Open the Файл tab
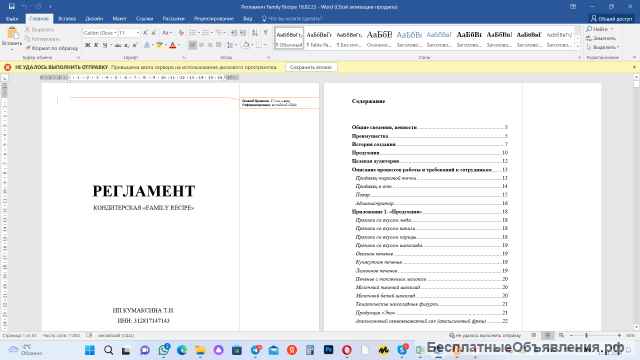Viewport: 640px width, 360px height. pos(12,19)
